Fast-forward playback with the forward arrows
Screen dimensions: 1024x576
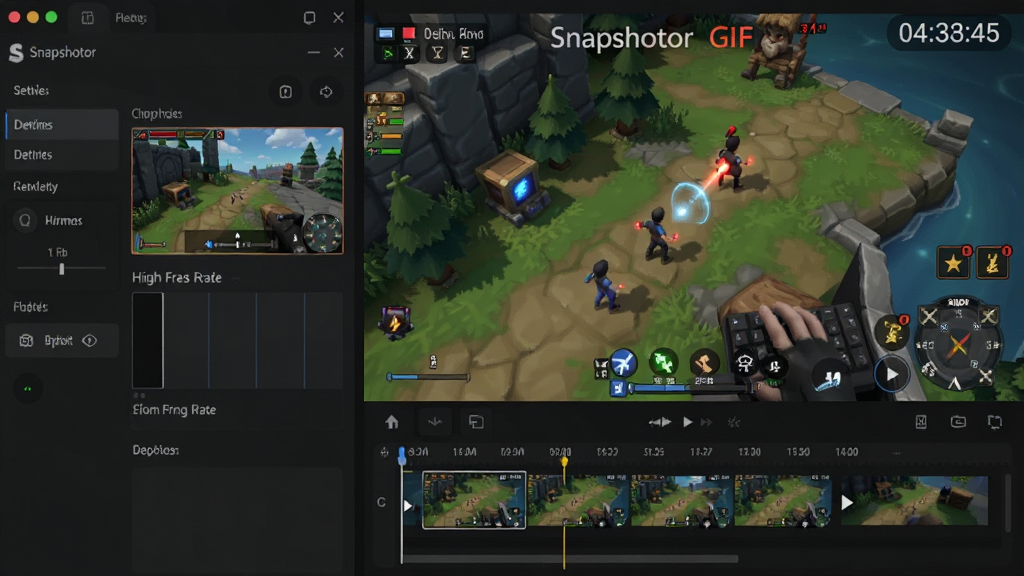[x=707, y=423]
